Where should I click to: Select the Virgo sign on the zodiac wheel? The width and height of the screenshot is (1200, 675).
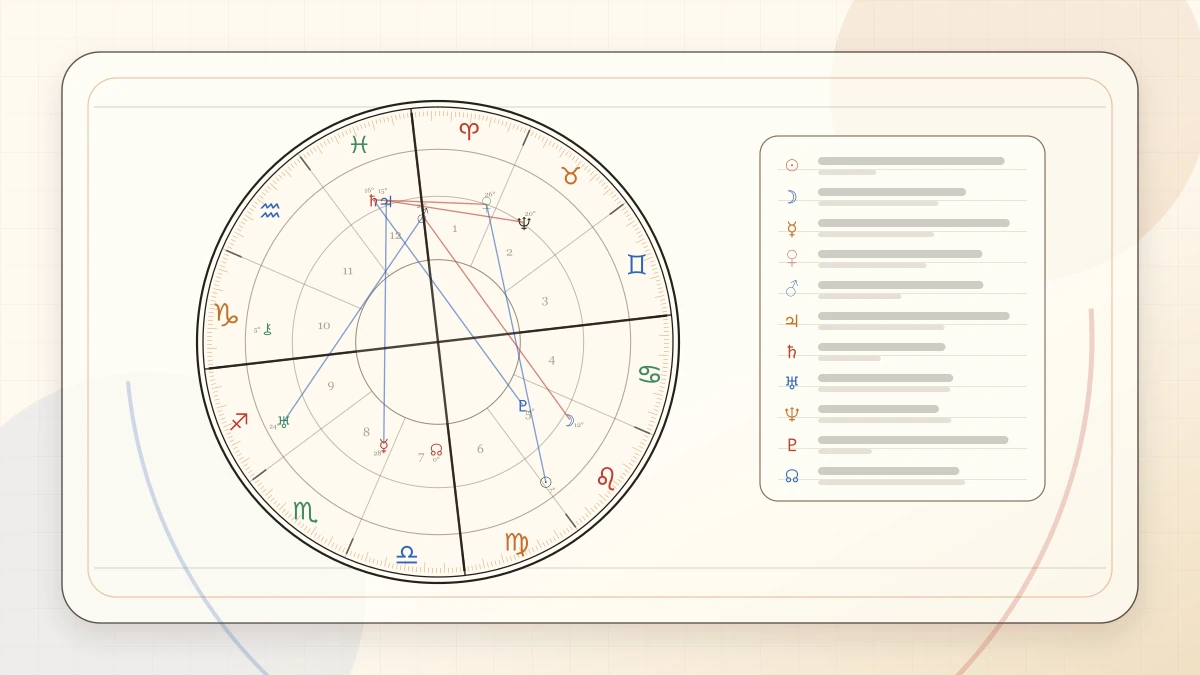coord(516,543)
